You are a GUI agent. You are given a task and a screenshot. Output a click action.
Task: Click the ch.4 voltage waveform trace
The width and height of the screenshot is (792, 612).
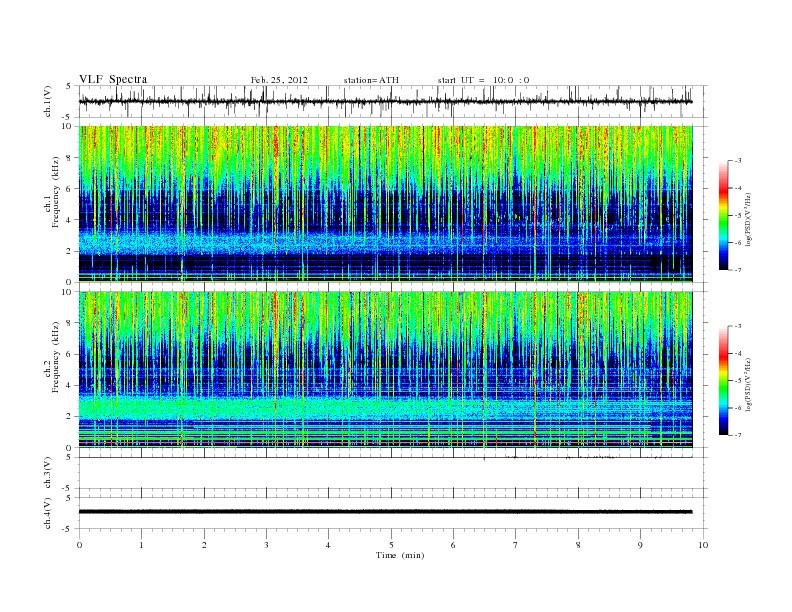pos(385,512)
